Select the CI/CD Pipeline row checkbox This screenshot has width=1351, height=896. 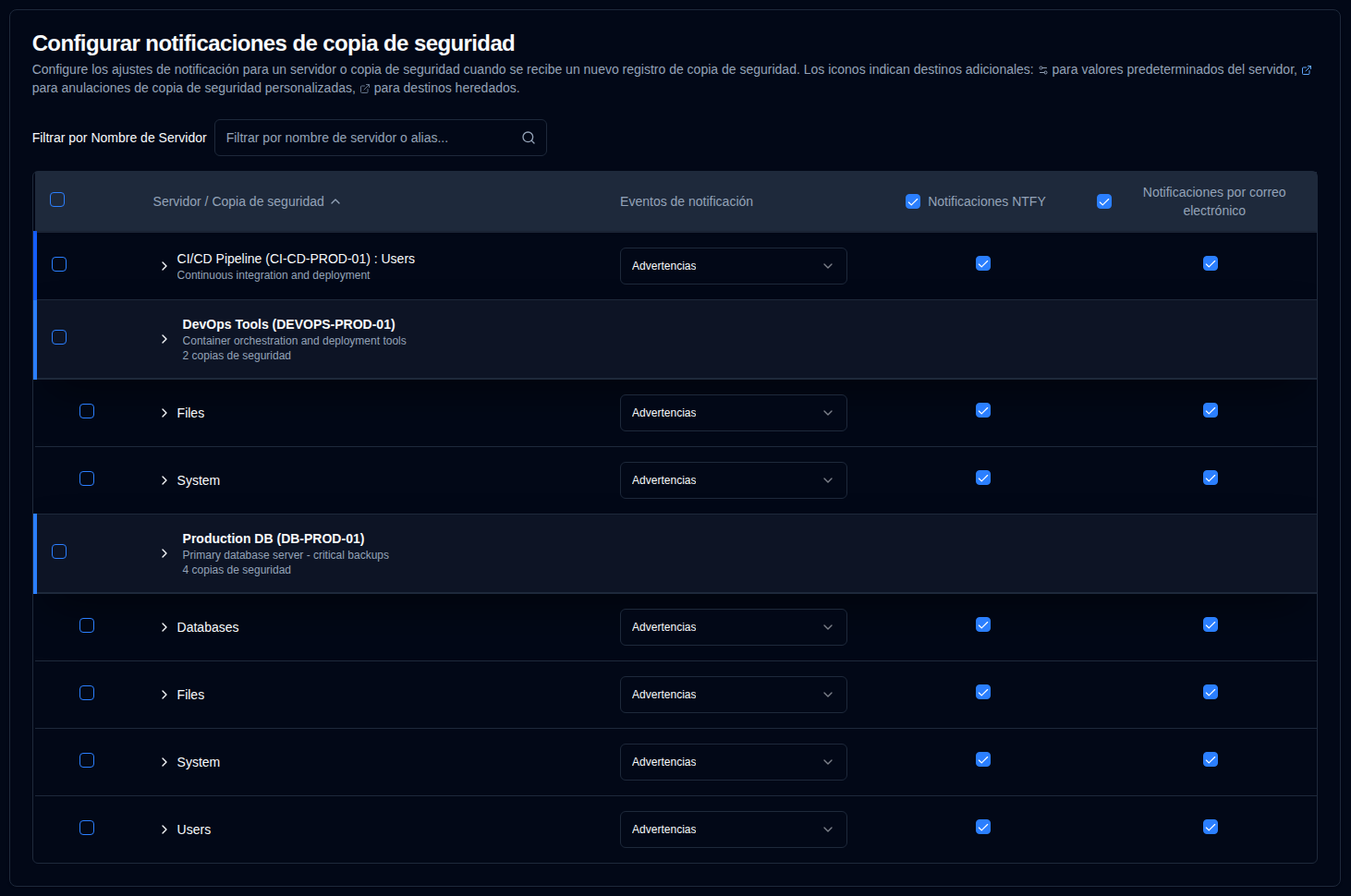click(59, 264)
